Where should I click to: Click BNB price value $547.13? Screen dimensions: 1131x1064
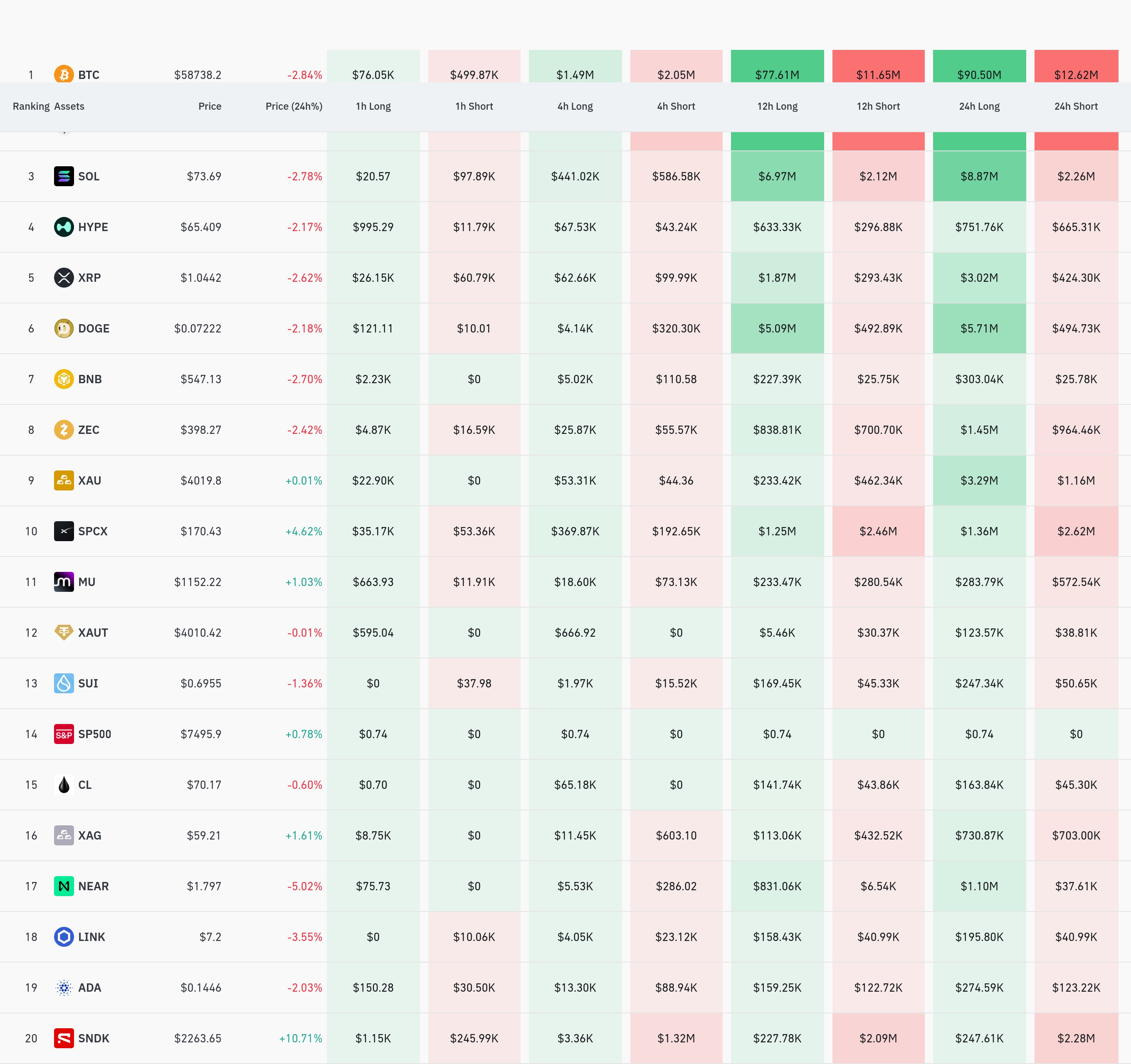pyautogui.click(x=201, y=379)
